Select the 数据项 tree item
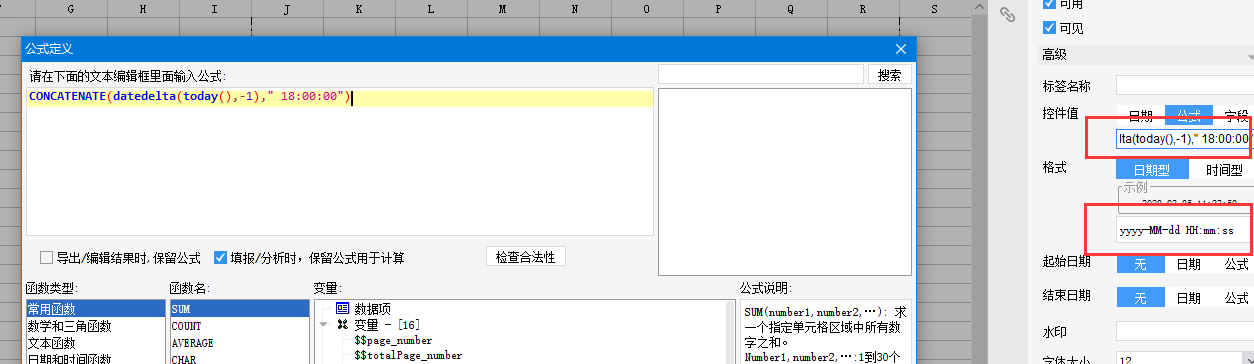 pos(373,308)
